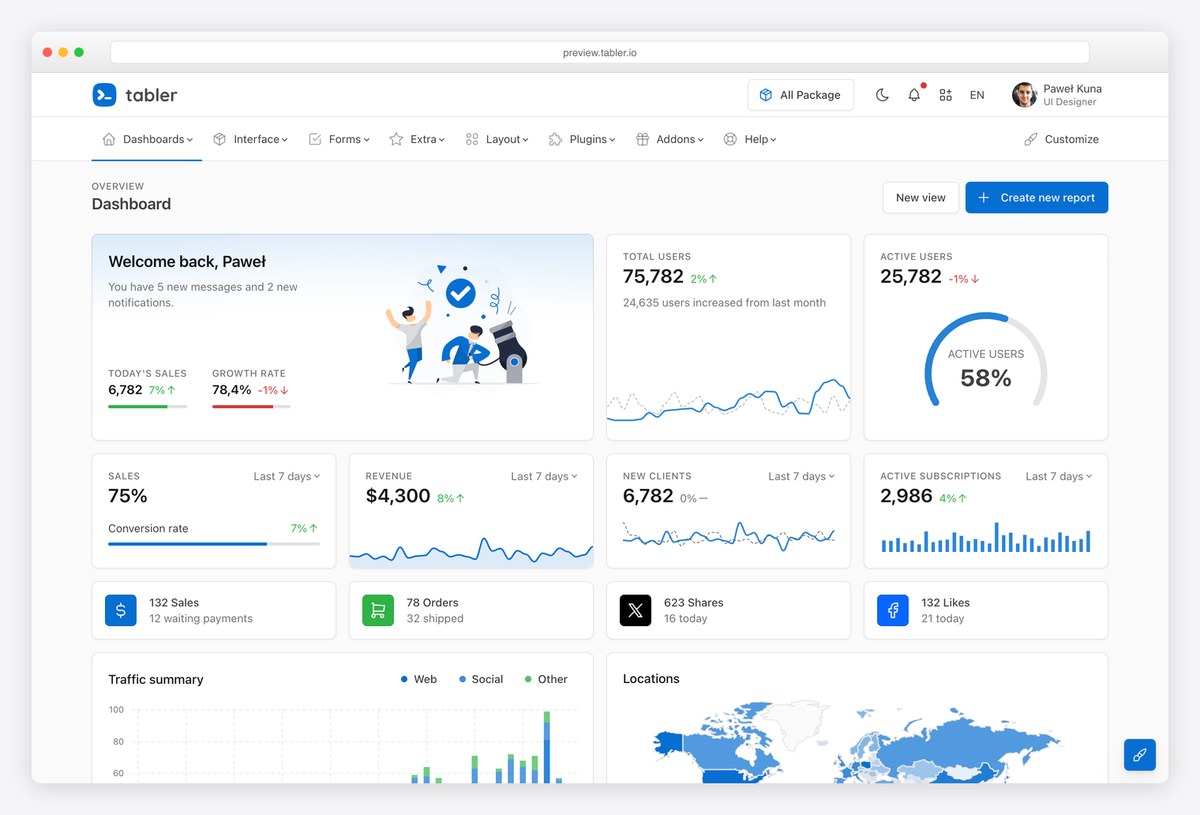
Task: Click the shopping cart icon on 78 Orders
Action: (x=378, y=610)
